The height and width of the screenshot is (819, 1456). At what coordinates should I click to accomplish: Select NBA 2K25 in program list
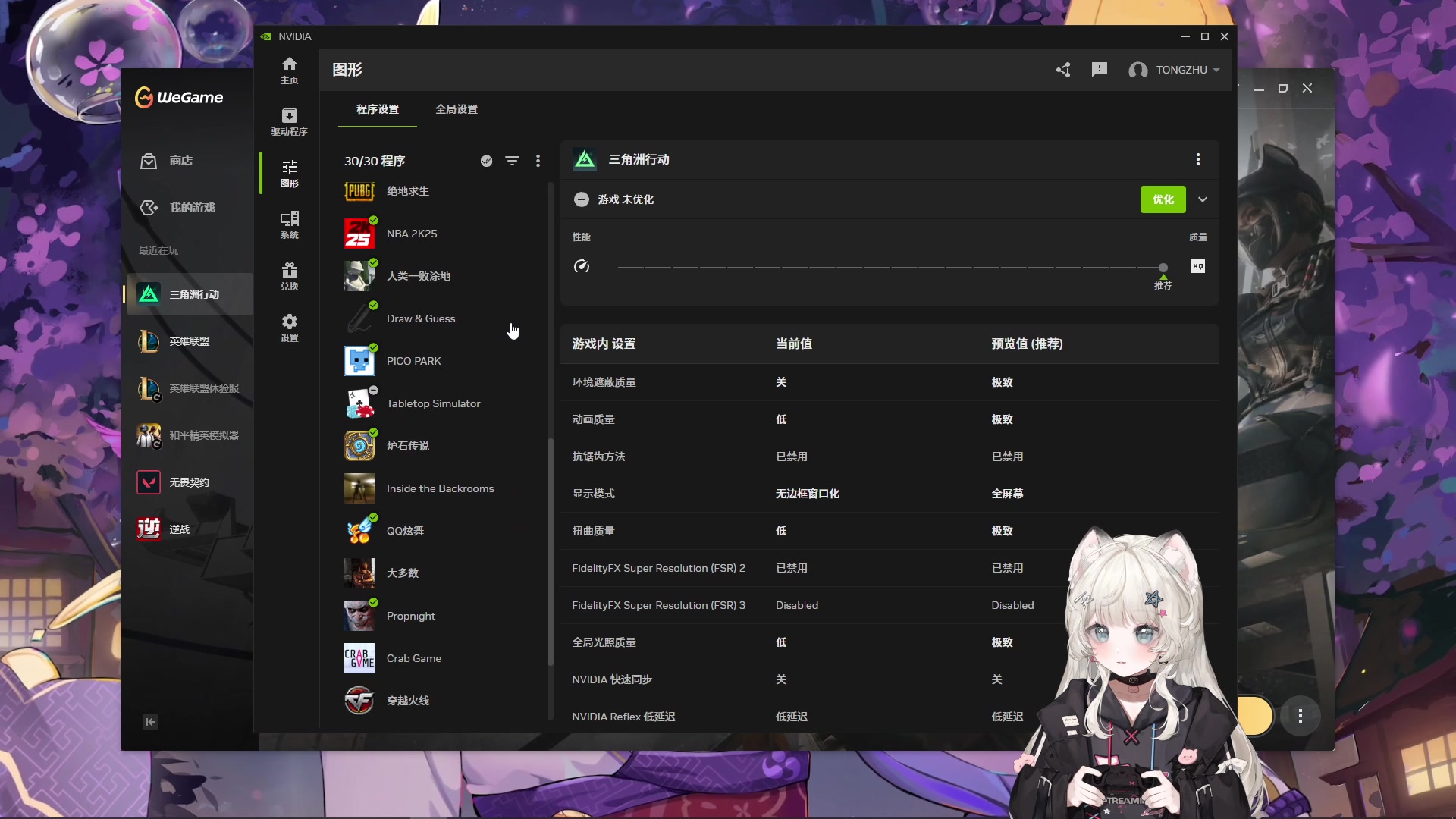pyautogui.click(x=442, y=234)
